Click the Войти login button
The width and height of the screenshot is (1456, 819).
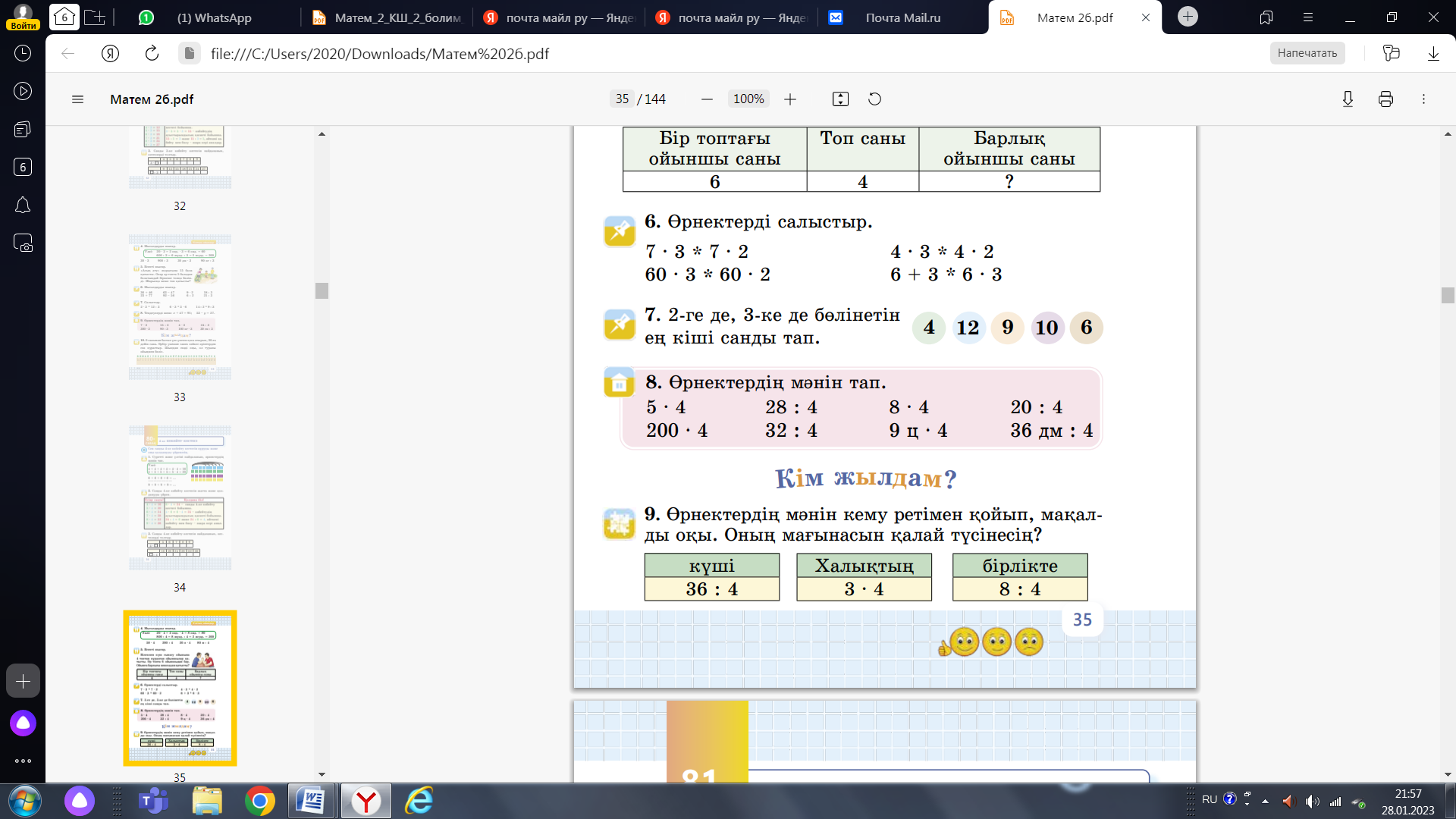pos(23,25)
